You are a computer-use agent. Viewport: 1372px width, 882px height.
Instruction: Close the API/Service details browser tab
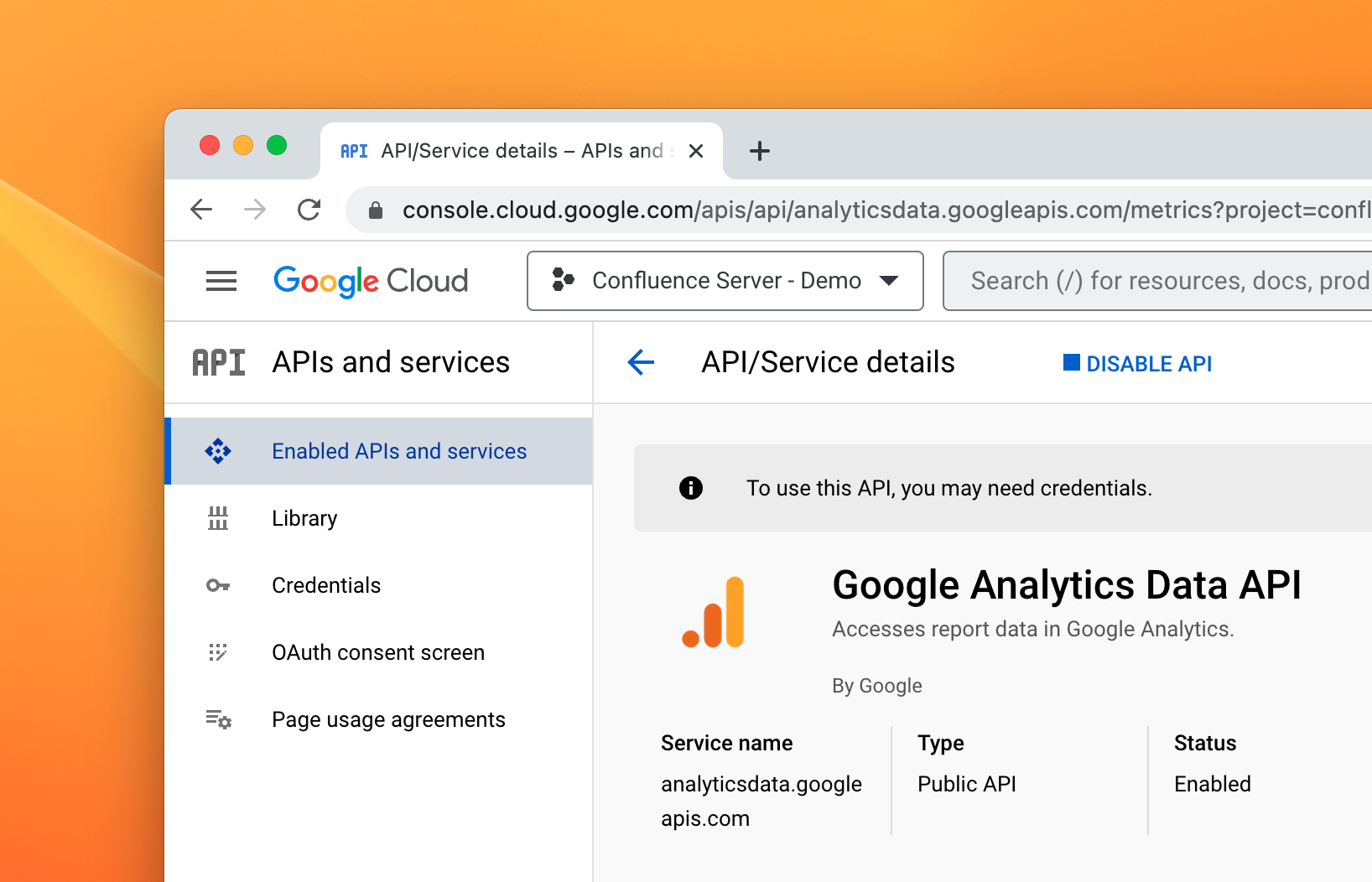click(696, 151)
